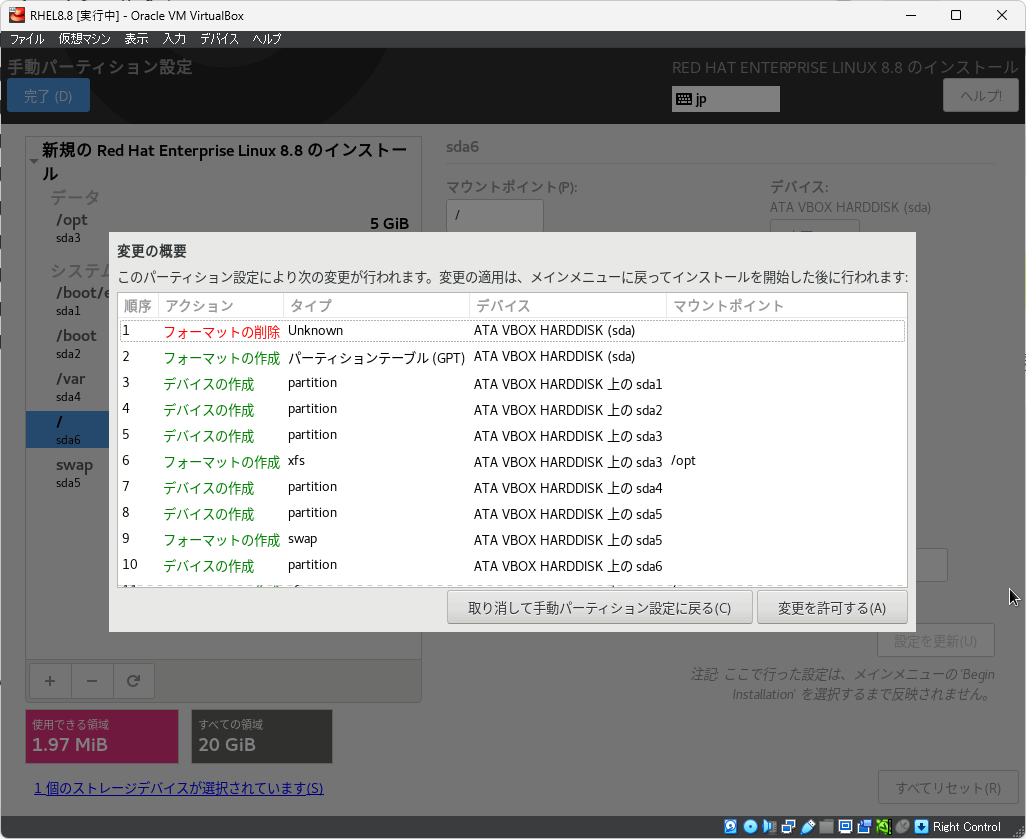This screenshot has width=1026, height=839.
Task: Click the VirtualBox app icon in title bar
Action: (16, 14)
